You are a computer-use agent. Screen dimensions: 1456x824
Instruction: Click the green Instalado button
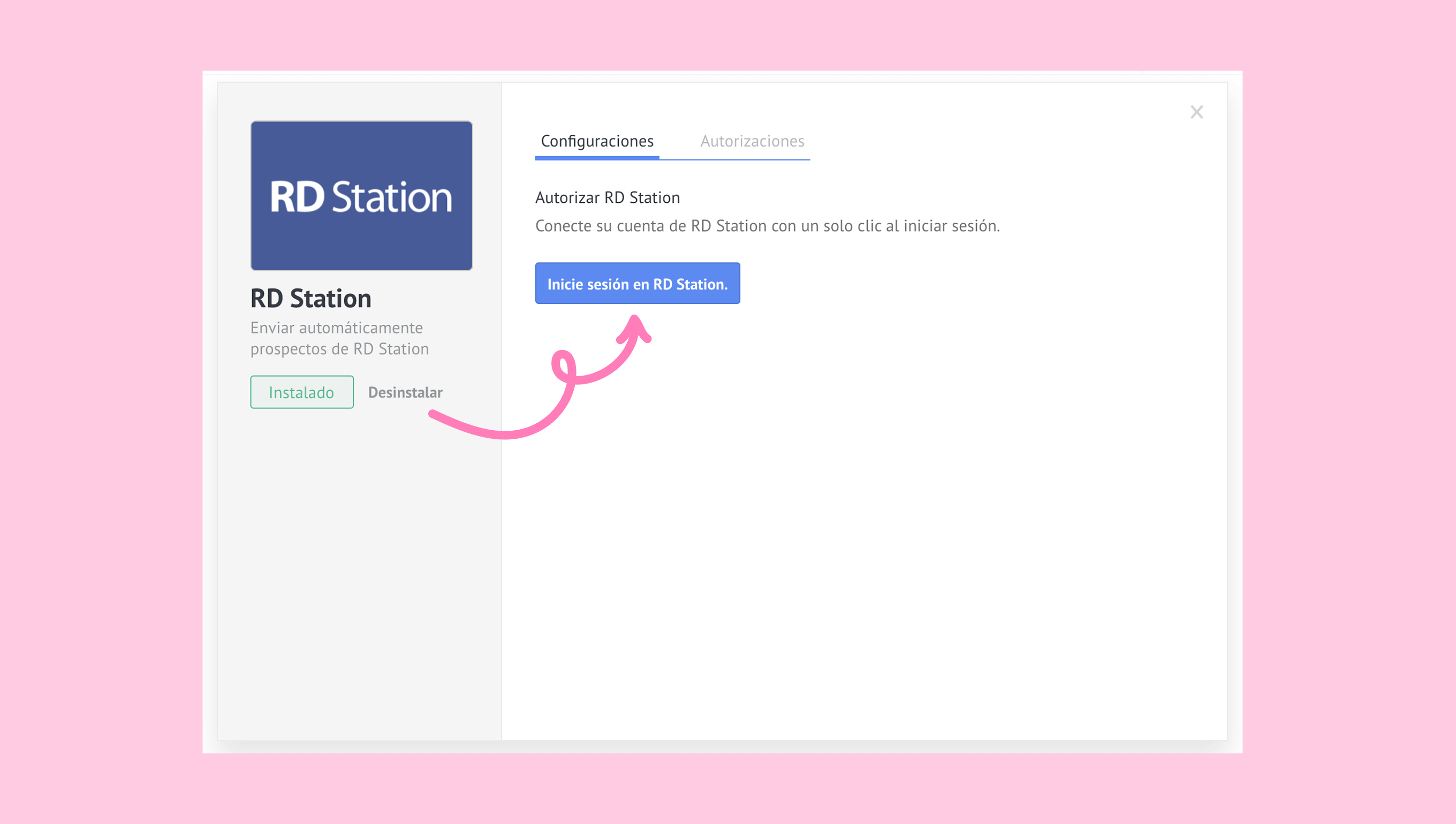point(302,392)
